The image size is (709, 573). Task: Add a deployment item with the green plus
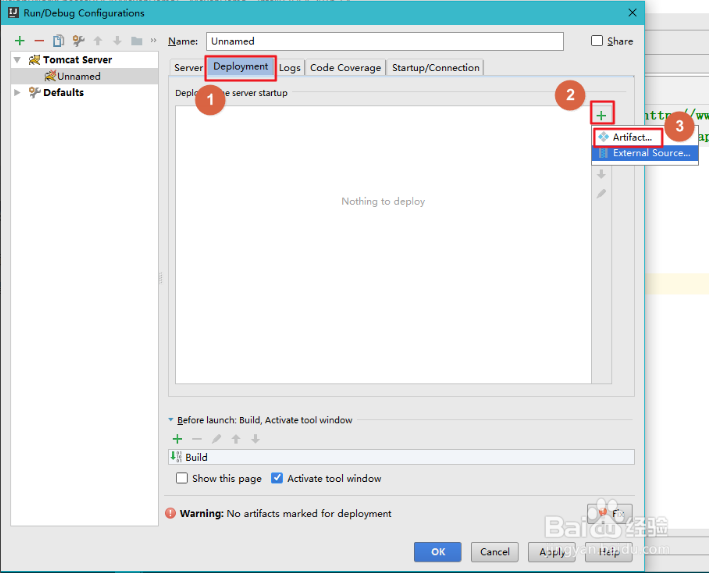click(x=601, y=116)
